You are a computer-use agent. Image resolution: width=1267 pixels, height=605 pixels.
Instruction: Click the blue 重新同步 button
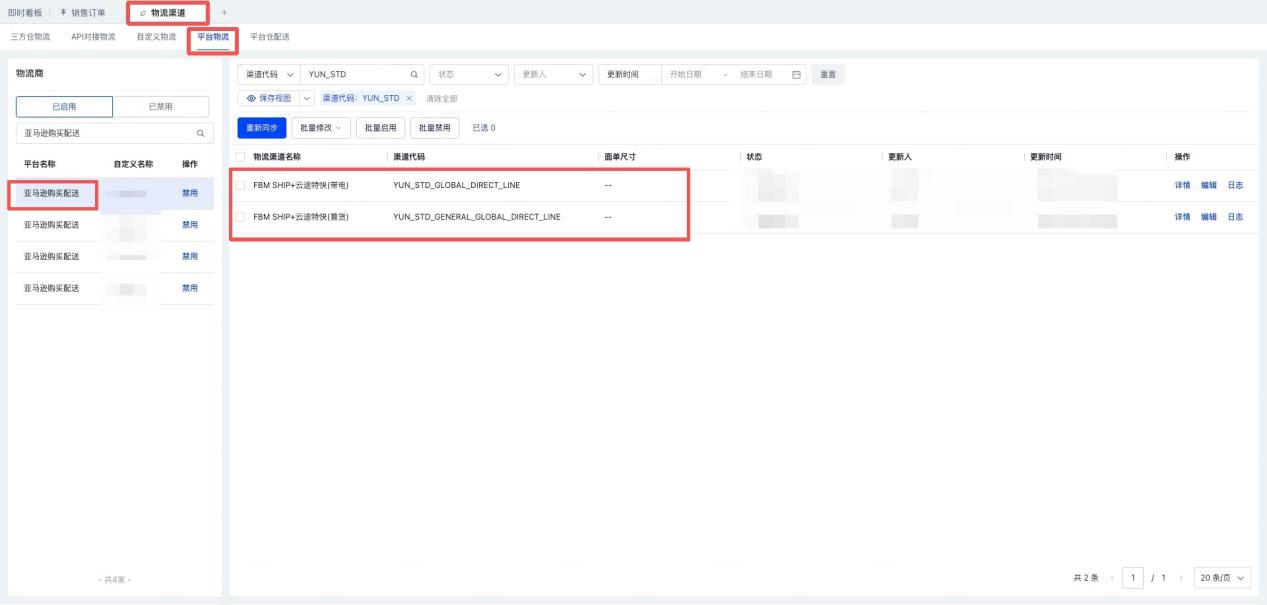261,127
